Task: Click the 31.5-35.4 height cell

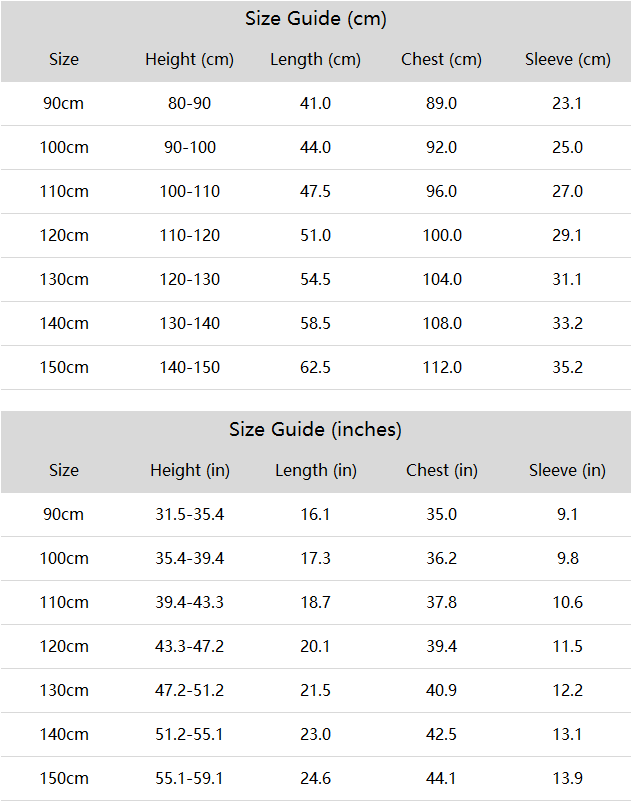Action: (190, 514)
